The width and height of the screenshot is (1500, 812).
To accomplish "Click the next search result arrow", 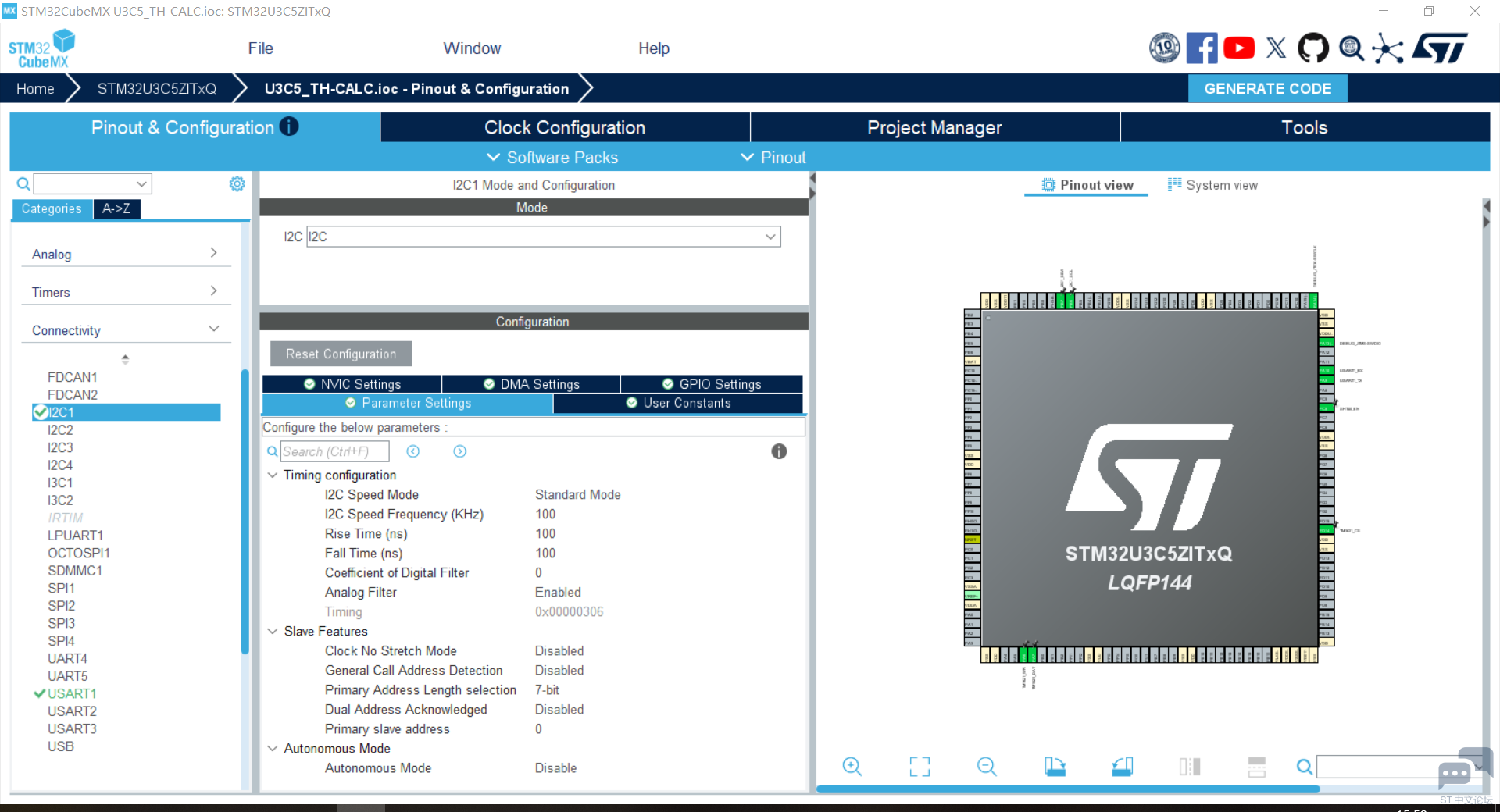I will [460, 451].
